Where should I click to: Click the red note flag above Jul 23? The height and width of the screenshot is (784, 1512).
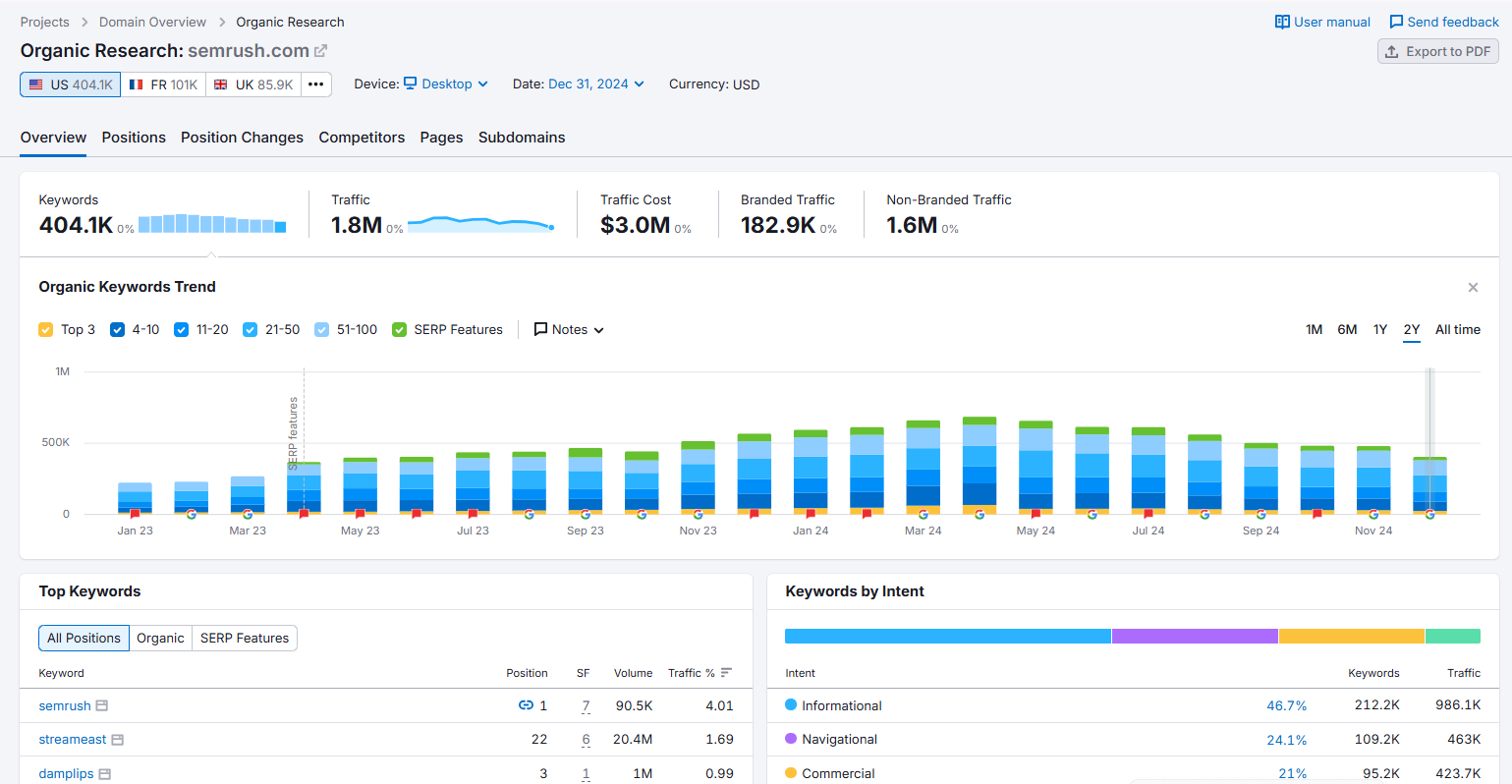tap(473, 514)
